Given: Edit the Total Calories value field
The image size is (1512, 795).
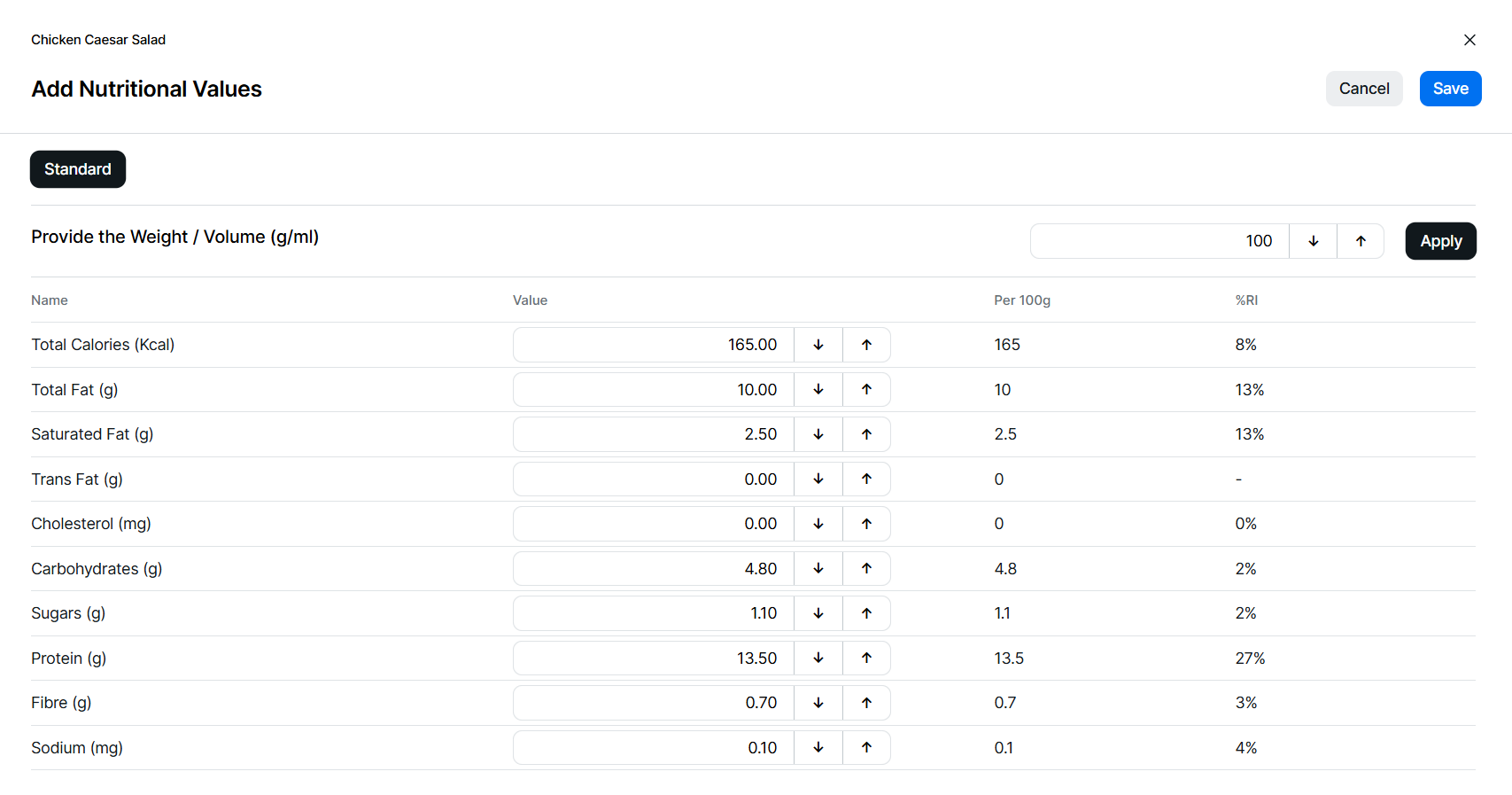Looking at the screenshot, I should coord(654,345).
